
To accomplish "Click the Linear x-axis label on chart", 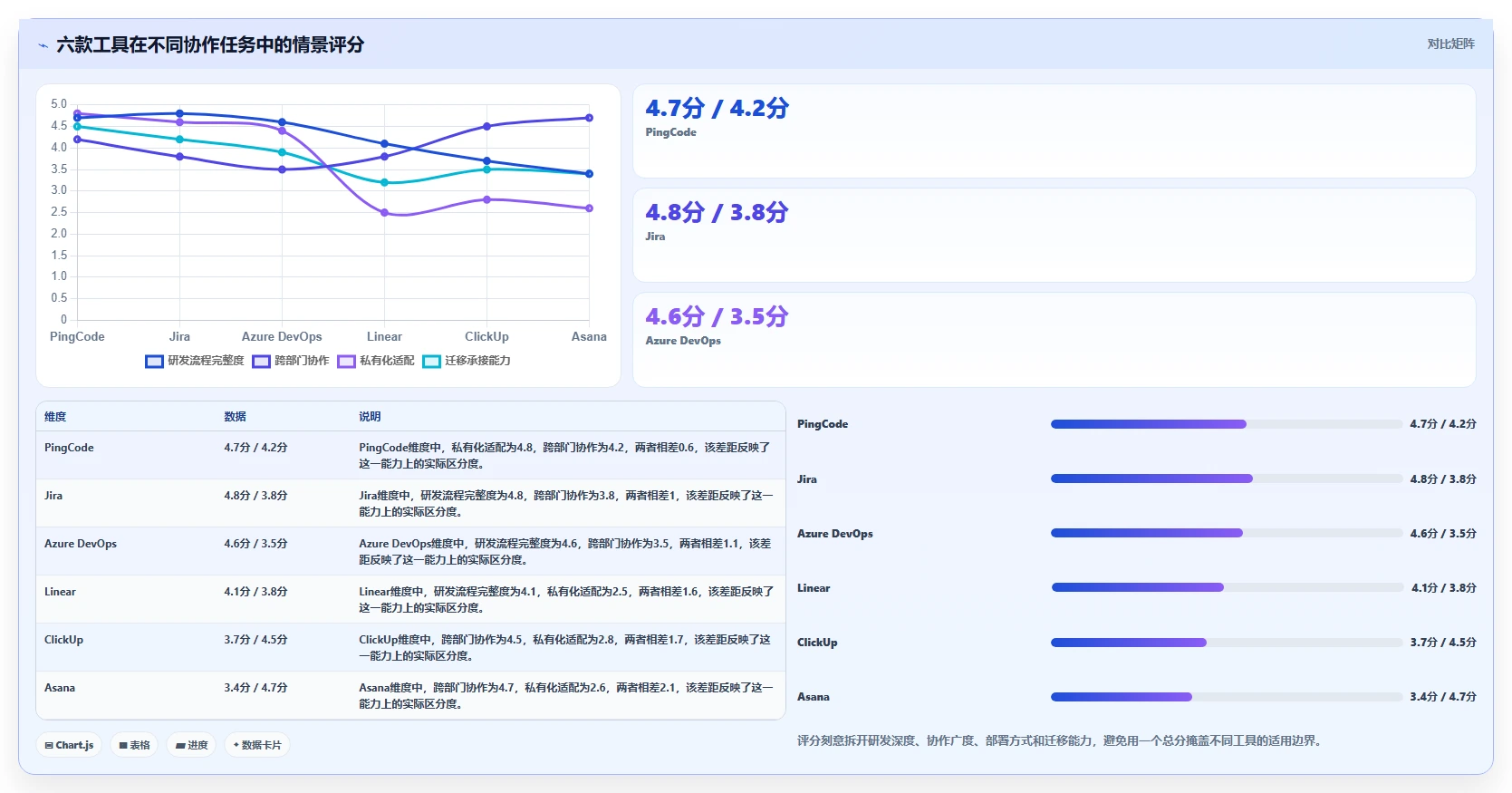I will (x=384, y=336).
